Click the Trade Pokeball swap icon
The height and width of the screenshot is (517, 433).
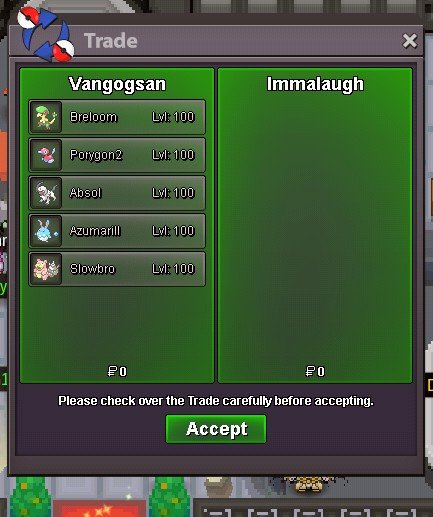tap(46, 35)
